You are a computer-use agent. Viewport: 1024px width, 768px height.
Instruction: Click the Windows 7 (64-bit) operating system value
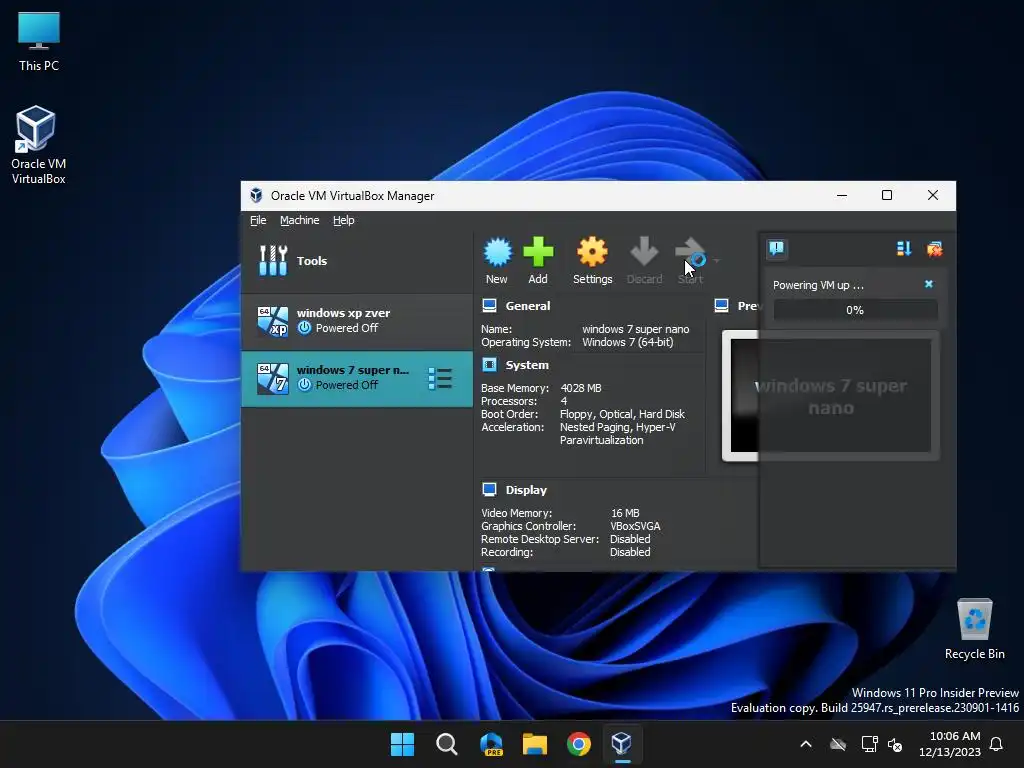click(x=628, y=342)
